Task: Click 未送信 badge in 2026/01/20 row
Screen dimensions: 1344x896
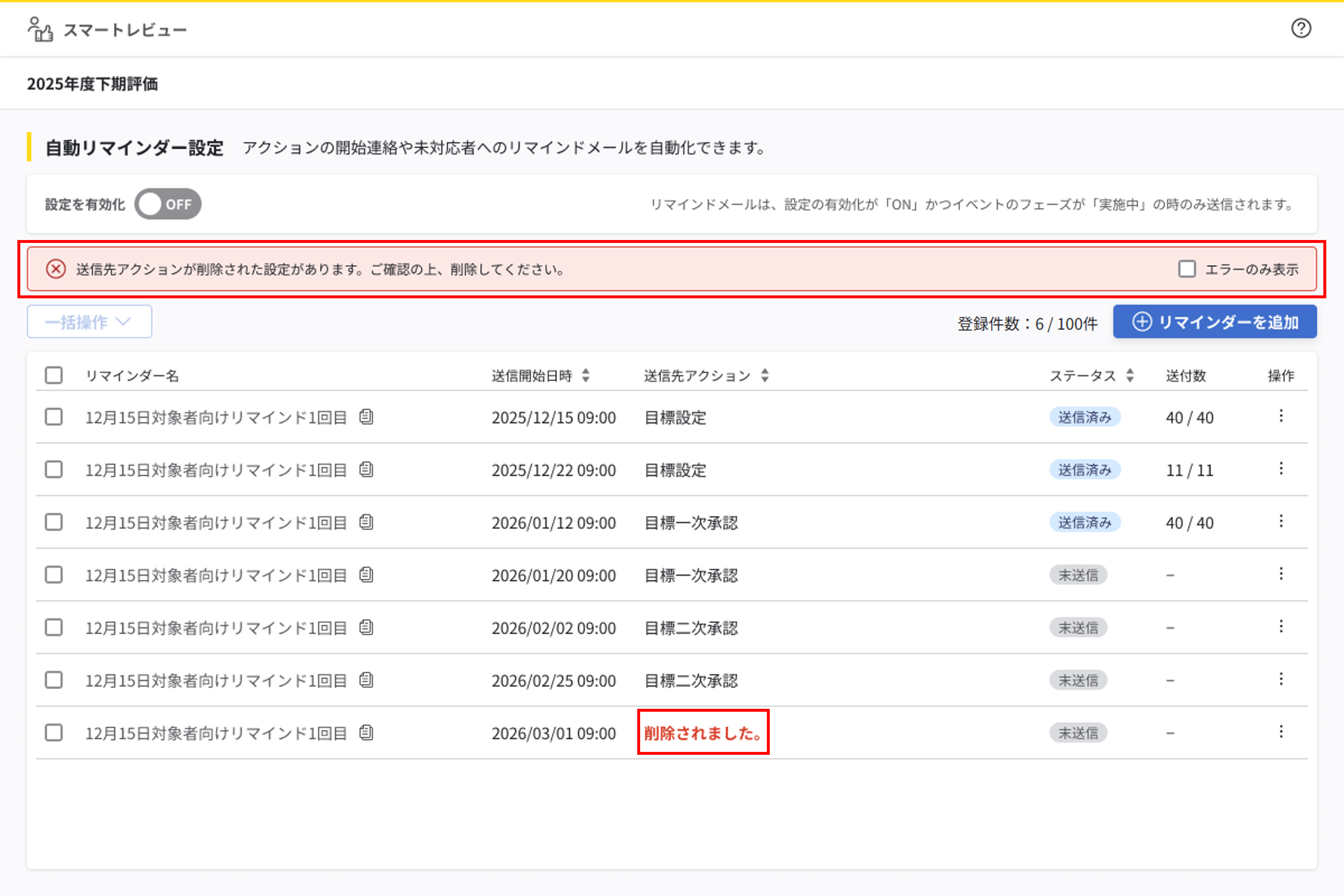Action: [x=1078, y=575]
